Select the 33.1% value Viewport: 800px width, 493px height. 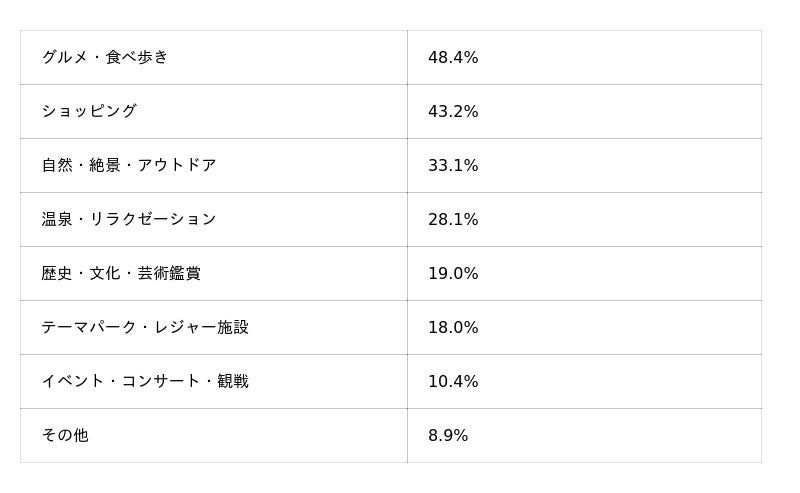pyautogui.click(x=453, y=166)
